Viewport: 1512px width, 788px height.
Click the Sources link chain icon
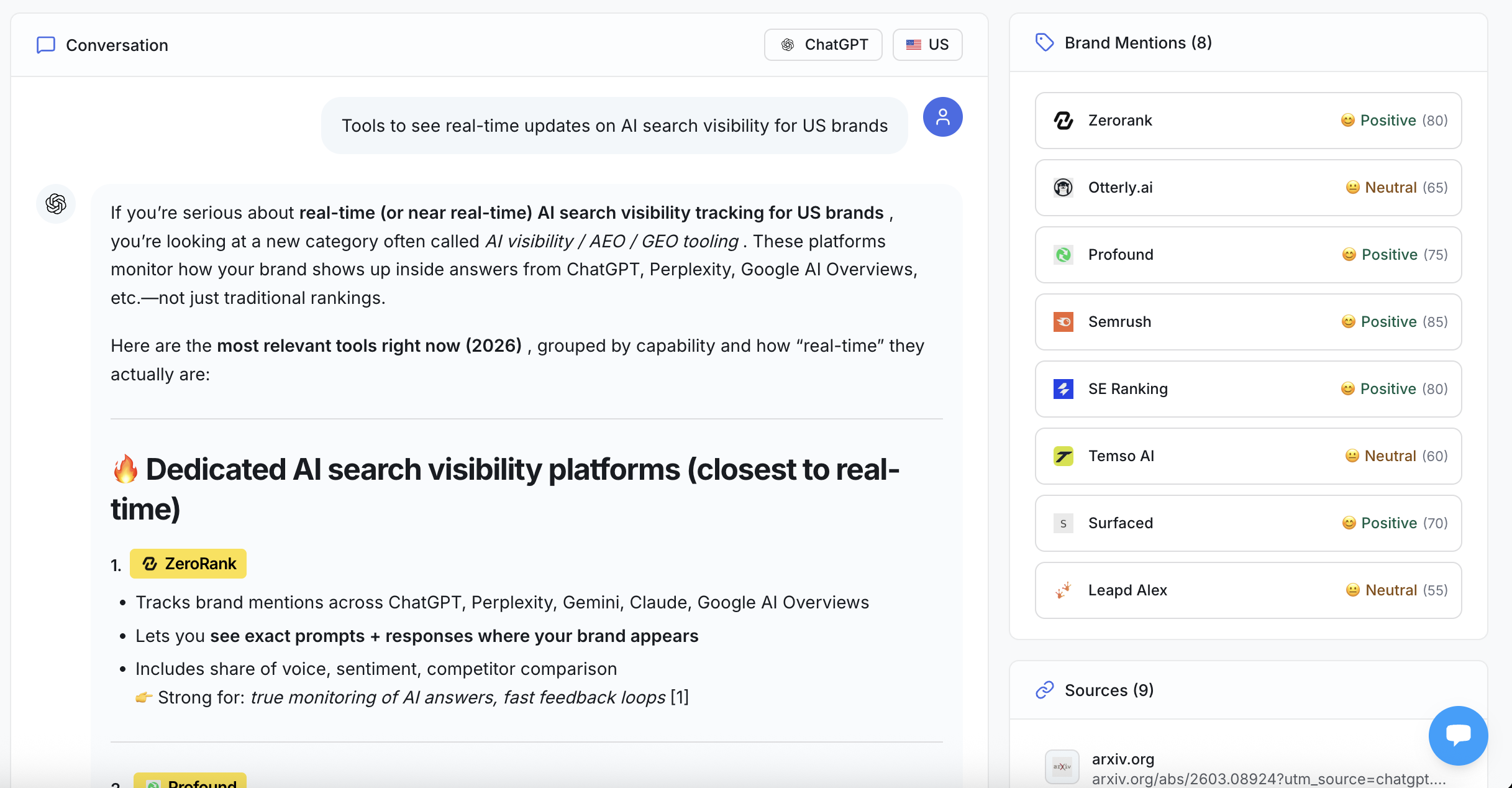1045,690
